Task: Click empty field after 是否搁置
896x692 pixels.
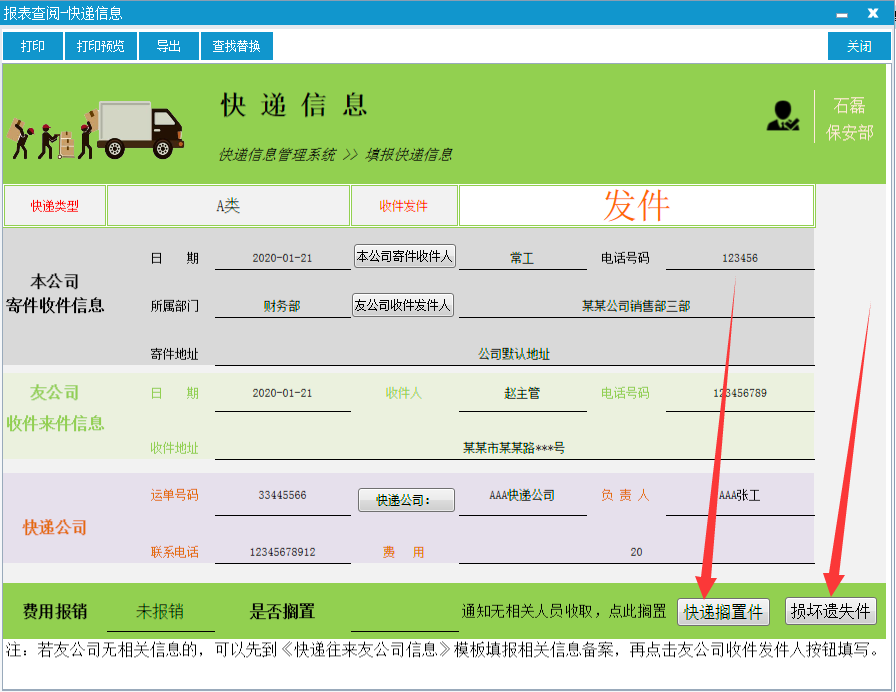Action: click(405, 611)
